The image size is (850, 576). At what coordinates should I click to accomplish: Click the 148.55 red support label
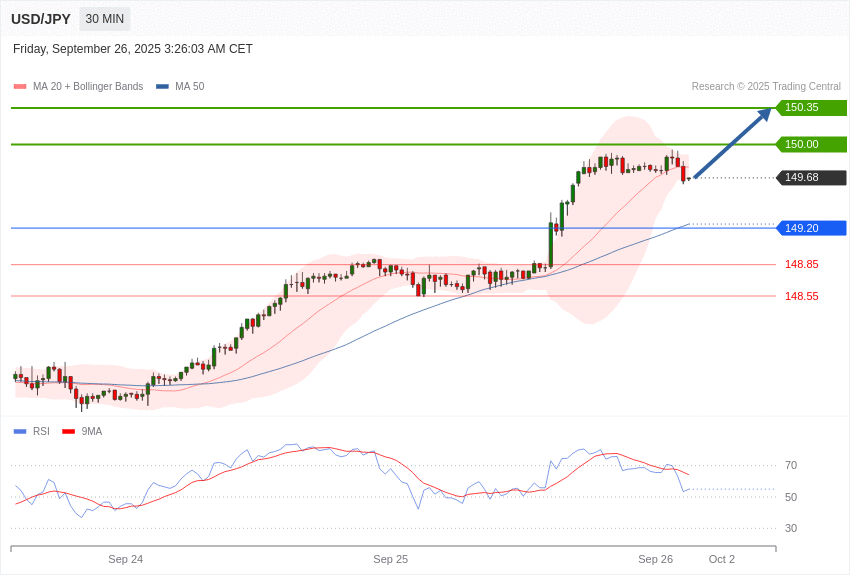(x=801, y=296)
